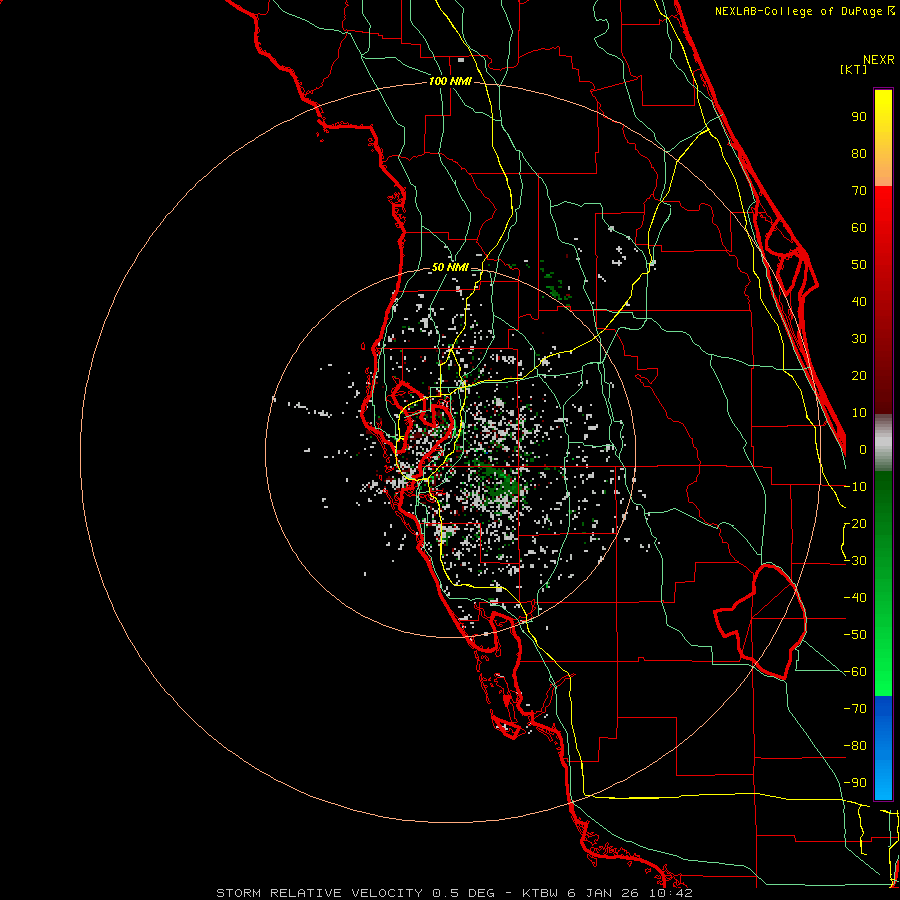Click the 80 value on velocity scale
The height and width of the screenshot is (900, 900).
click(859, 154)
